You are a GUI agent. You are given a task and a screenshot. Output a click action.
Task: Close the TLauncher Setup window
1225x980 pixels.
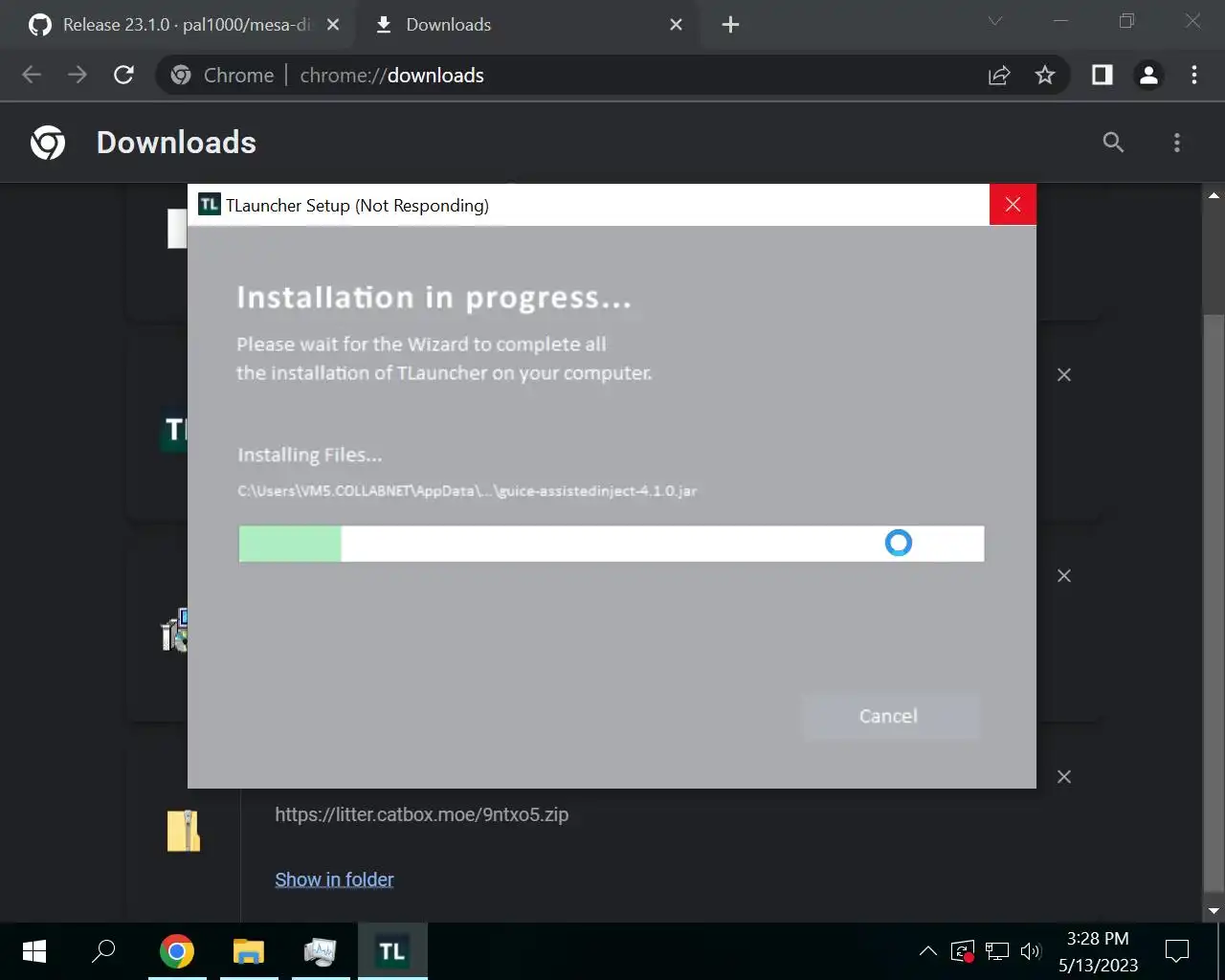(x=1013, y=205)
